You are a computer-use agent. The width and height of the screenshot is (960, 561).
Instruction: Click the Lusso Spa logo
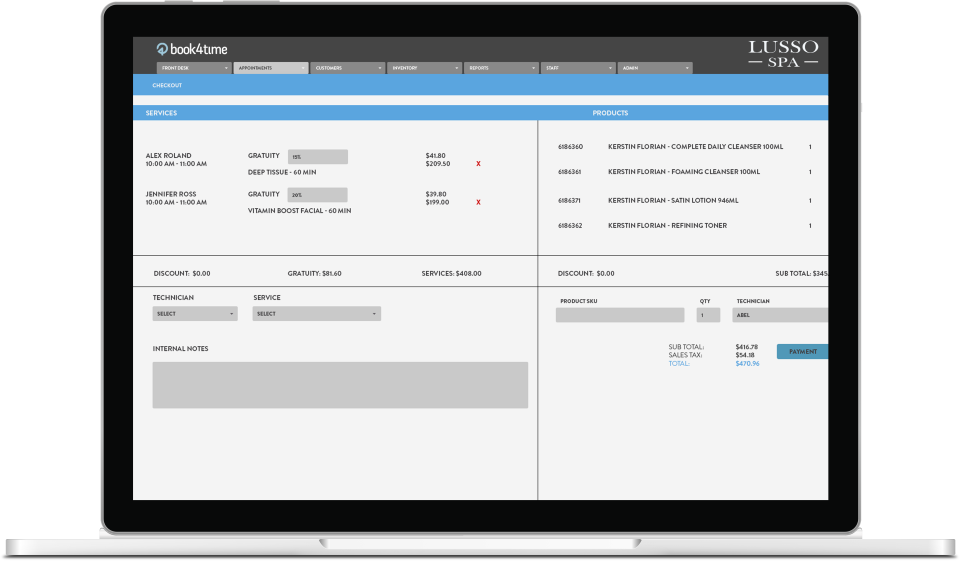783,54
